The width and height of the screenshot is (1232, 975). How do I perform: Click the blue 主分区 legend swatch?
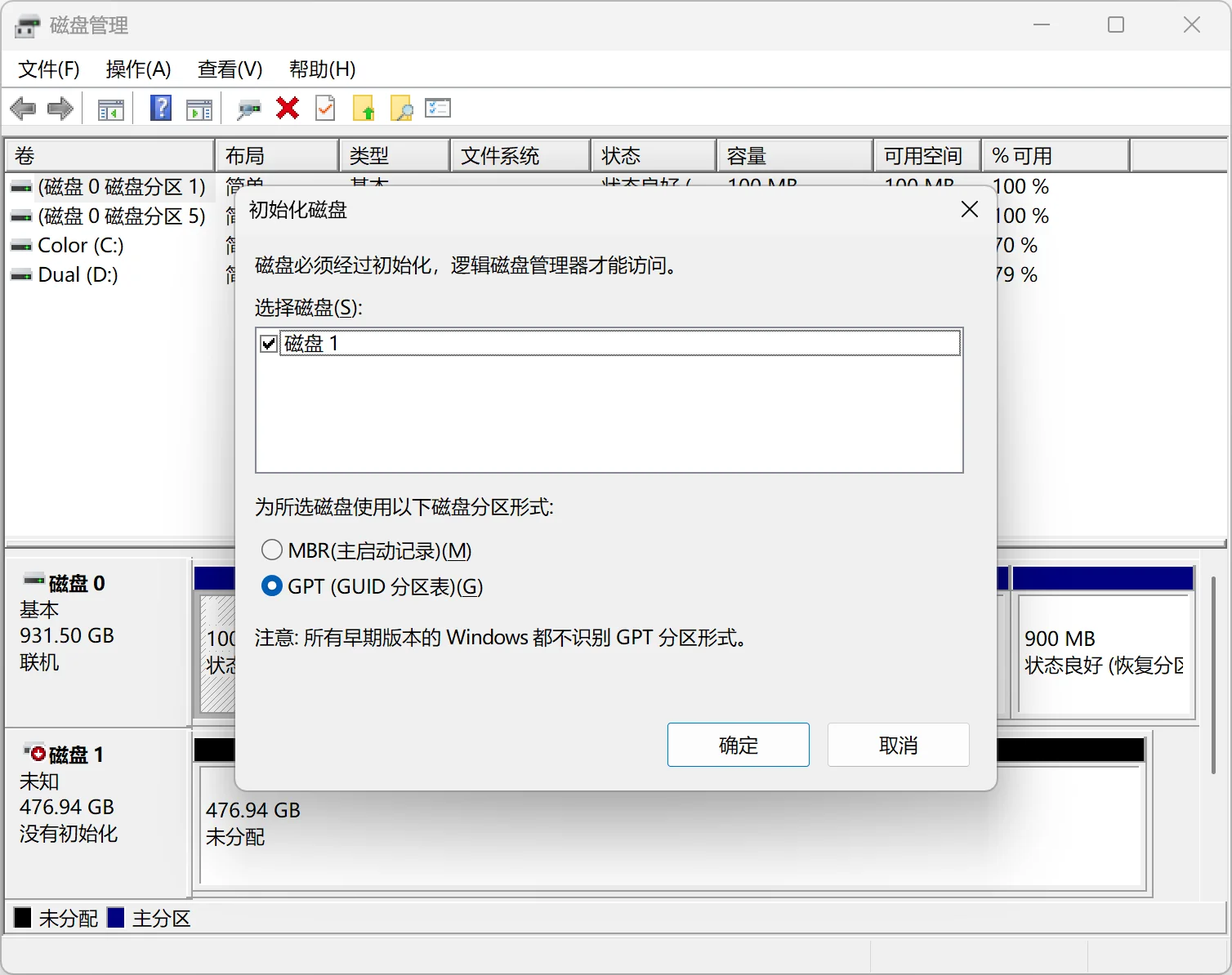pos(116,918)
